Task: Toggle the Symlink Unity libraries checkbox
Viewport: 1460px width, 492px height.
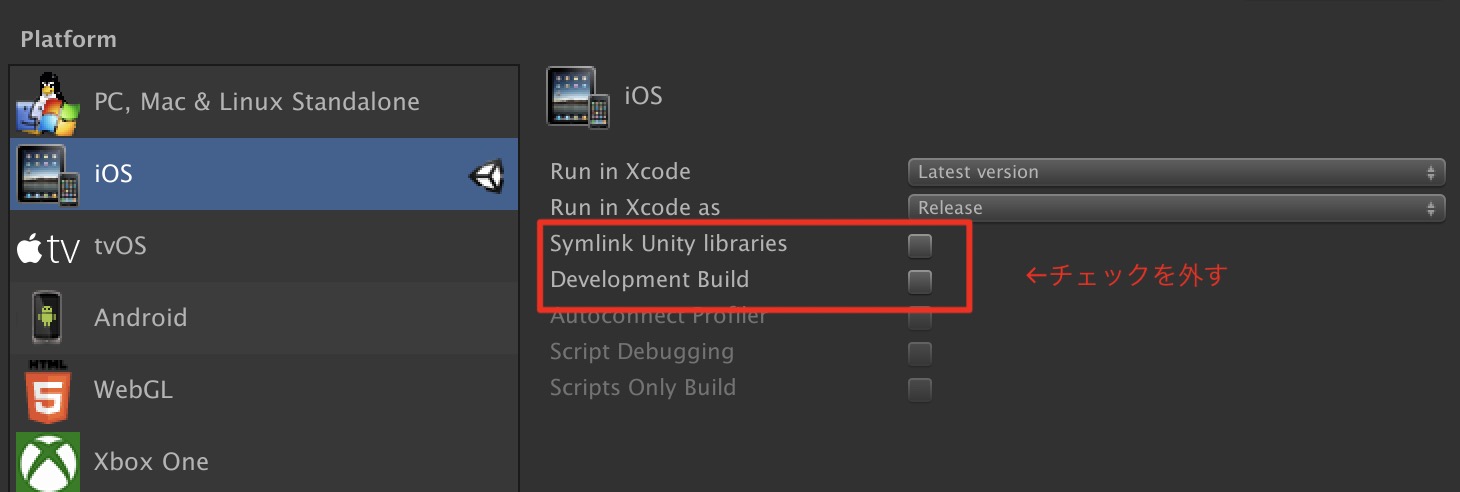Action: (919, 245)
